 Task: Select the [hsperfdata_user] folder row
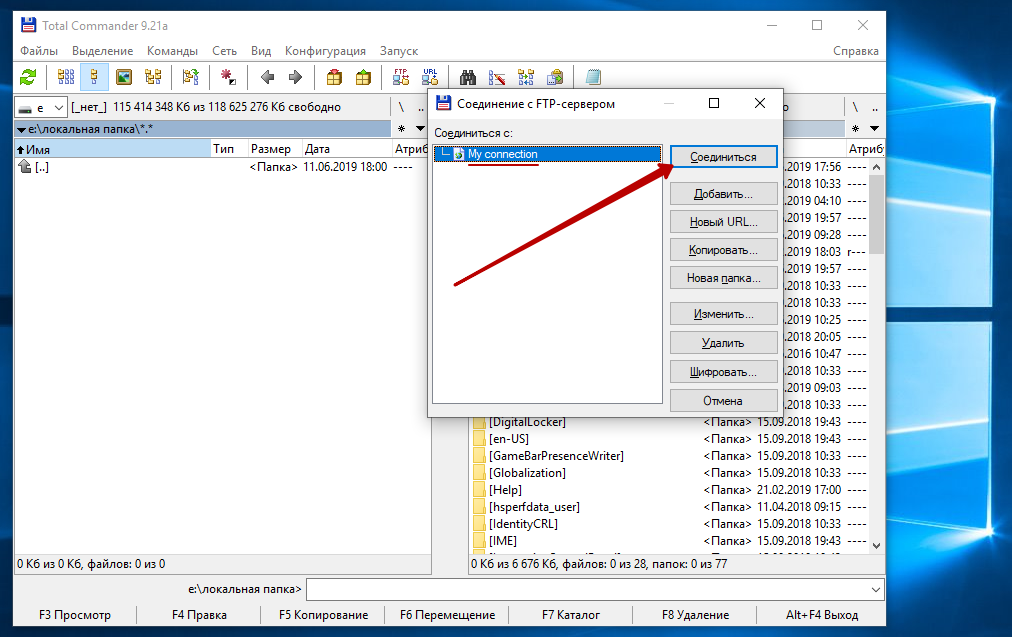coord(669,507)
